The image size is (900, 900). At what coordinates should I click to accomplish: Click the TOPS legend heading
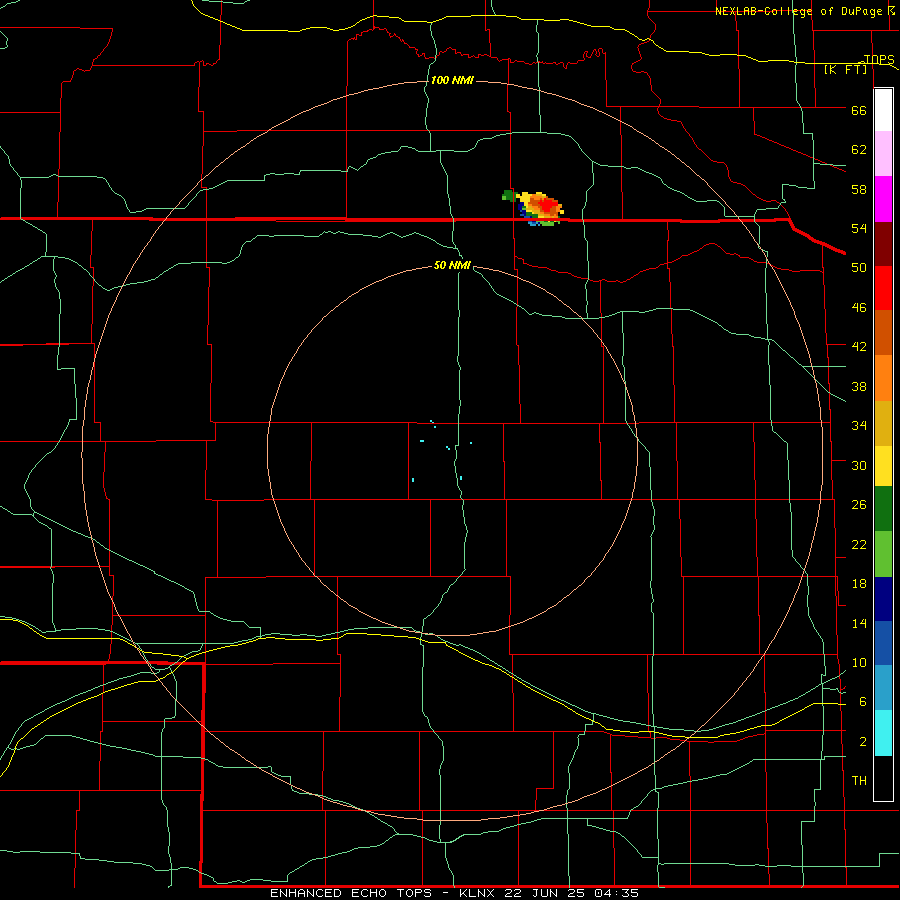click(x=879, y=59)
